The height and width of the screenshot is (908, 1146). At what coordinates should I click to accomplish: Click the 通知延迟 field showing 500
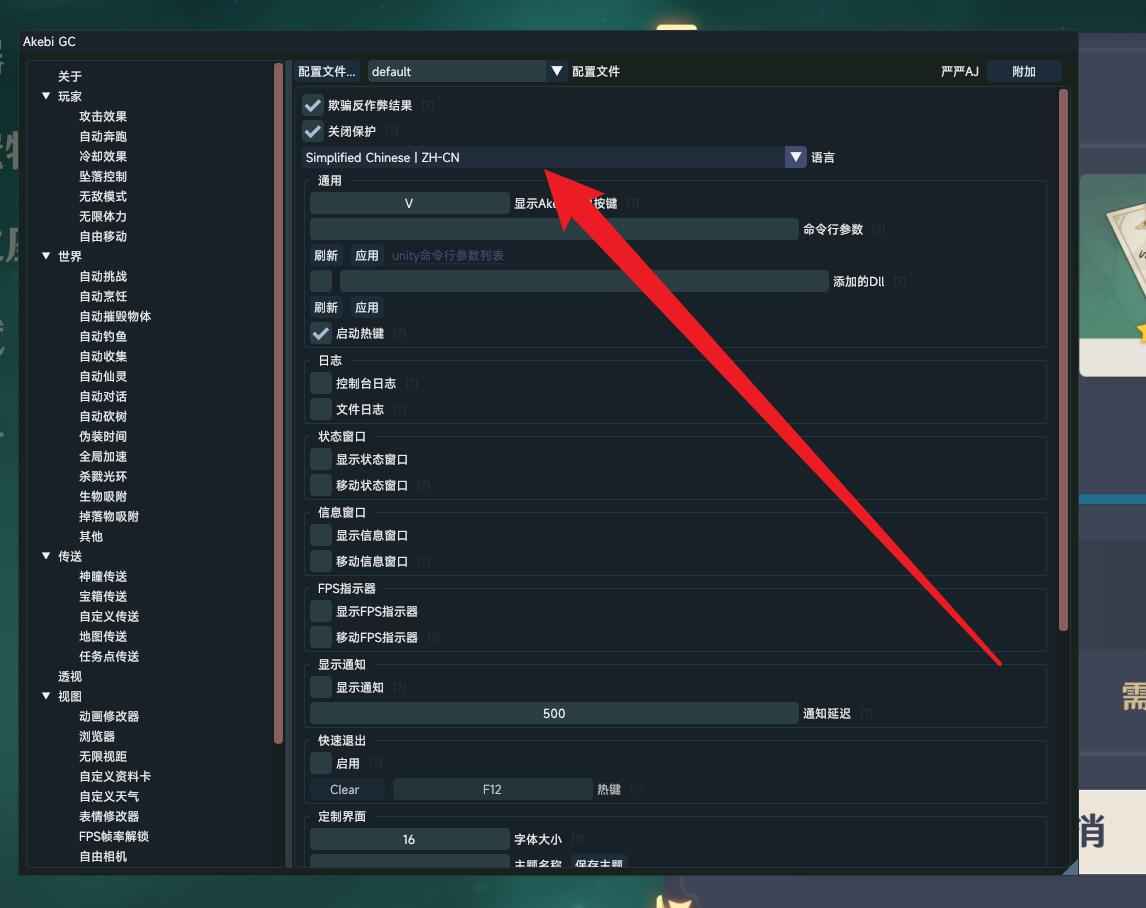click(x=553, y=713)
